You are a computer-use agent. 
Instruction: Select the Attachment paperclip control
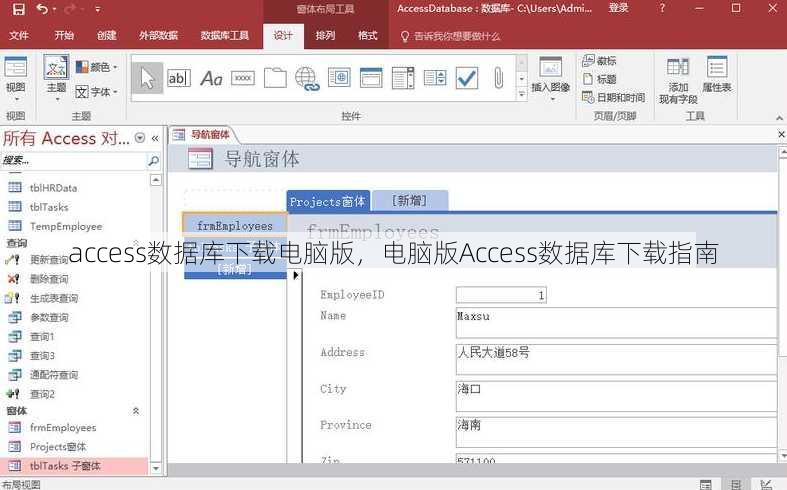click(x=498, y=78)
